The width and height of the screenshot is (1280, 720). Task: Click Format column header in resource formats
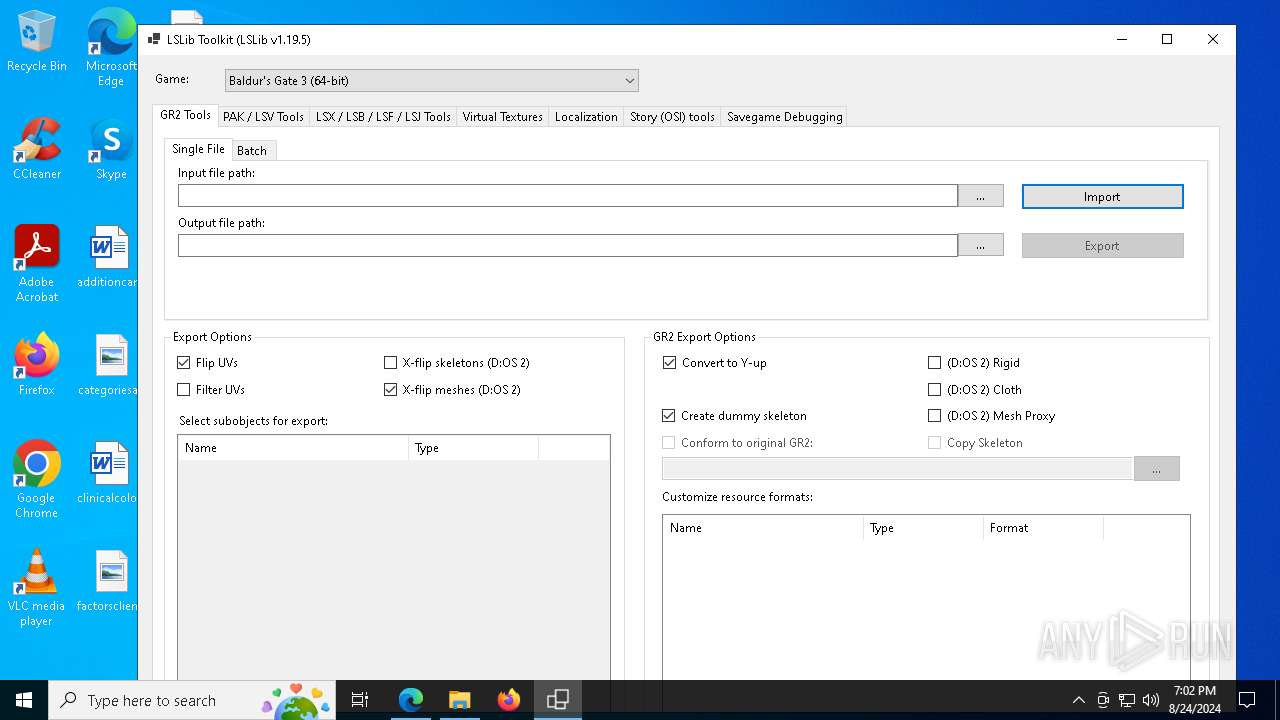(x=1043, y=528)
